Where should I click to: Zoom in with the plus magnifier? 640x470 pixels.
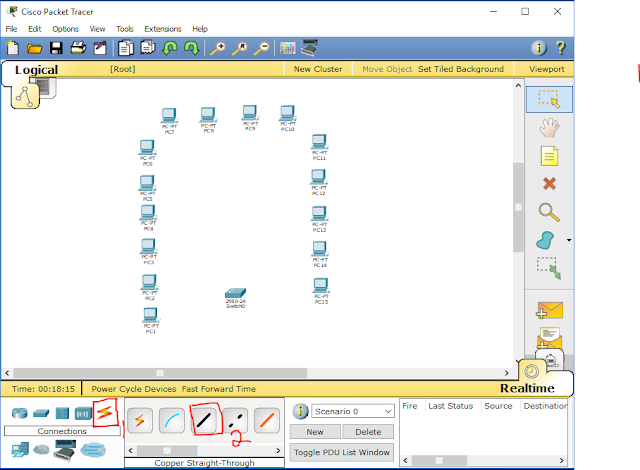(218, 48)
